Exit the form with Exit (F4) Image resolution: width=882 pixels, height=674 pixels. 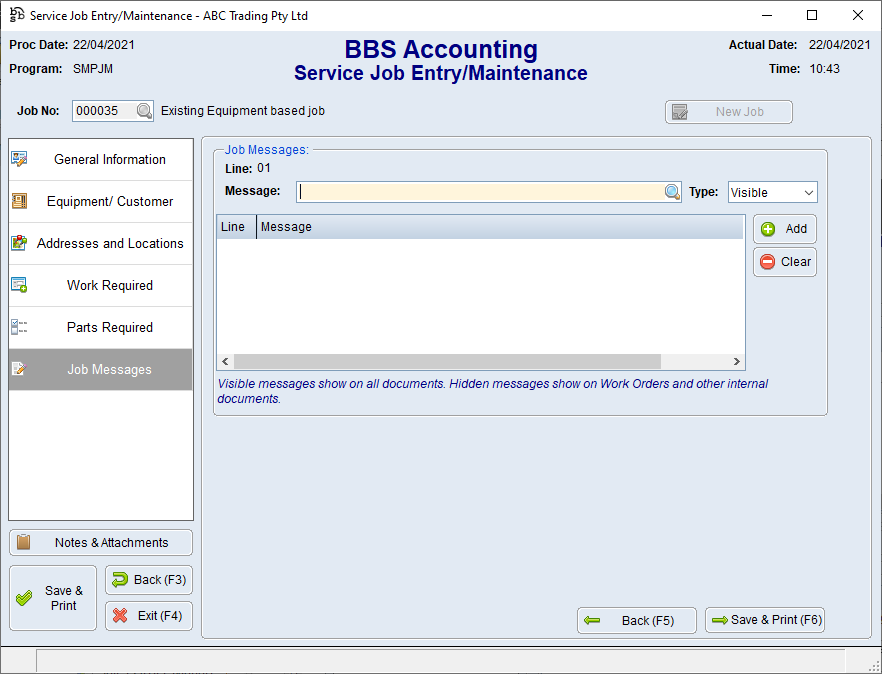pos(149,616)
